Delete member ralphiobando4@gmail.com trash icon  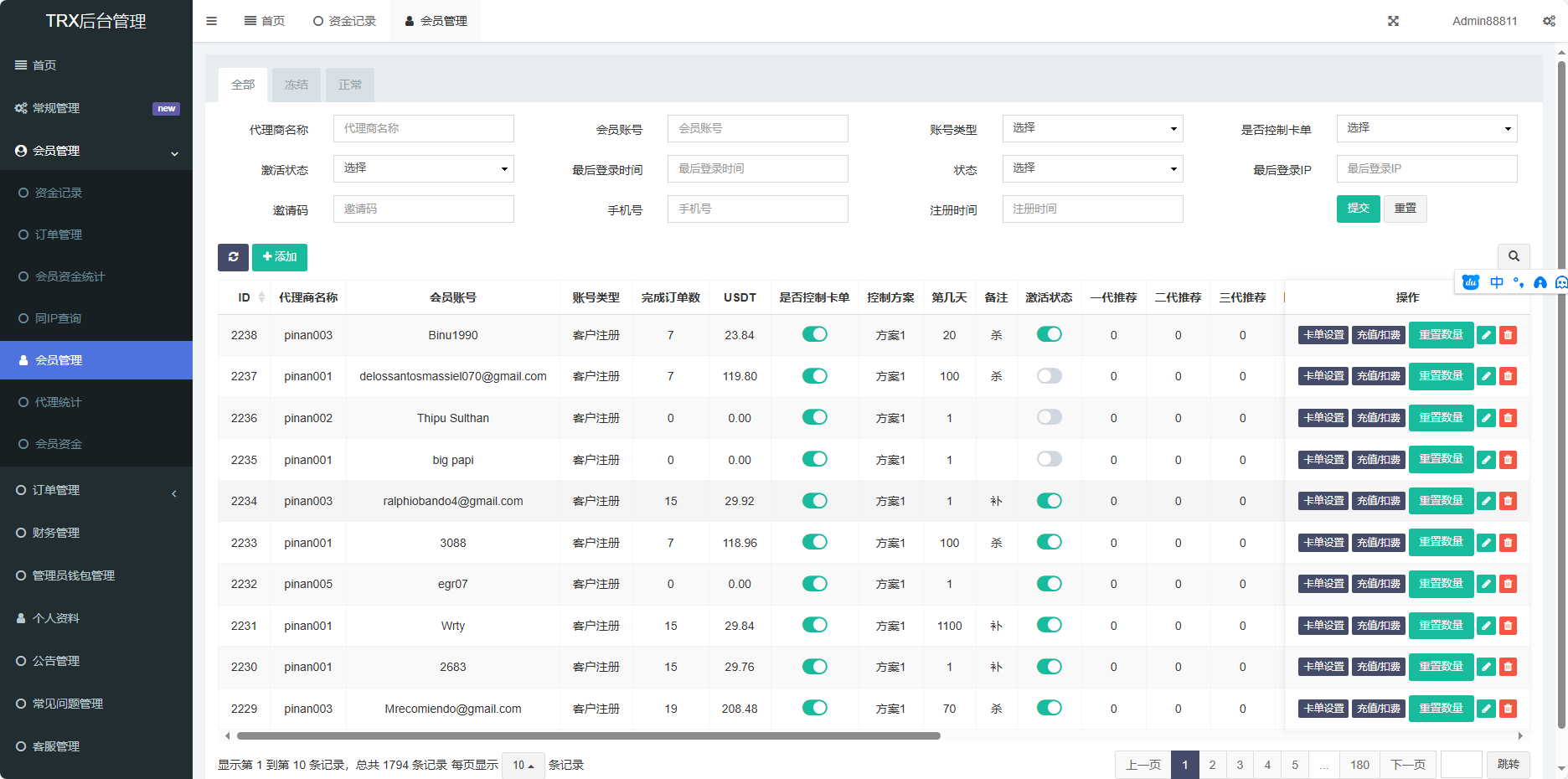(1508, 501)
